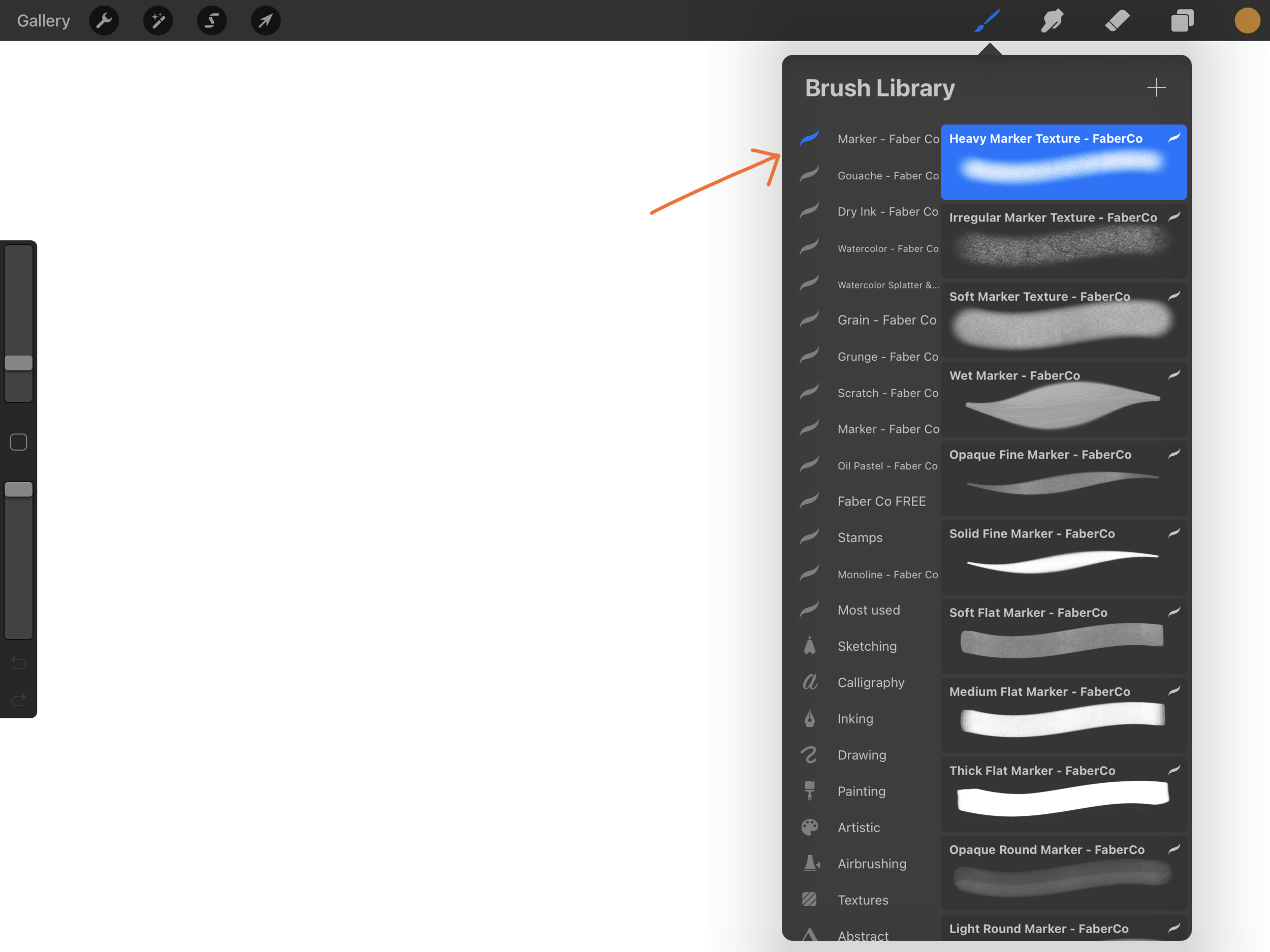Click the stroke icon on Thick Flat Marker
The image size is (1270, 952).
(x=1174, y=770)
